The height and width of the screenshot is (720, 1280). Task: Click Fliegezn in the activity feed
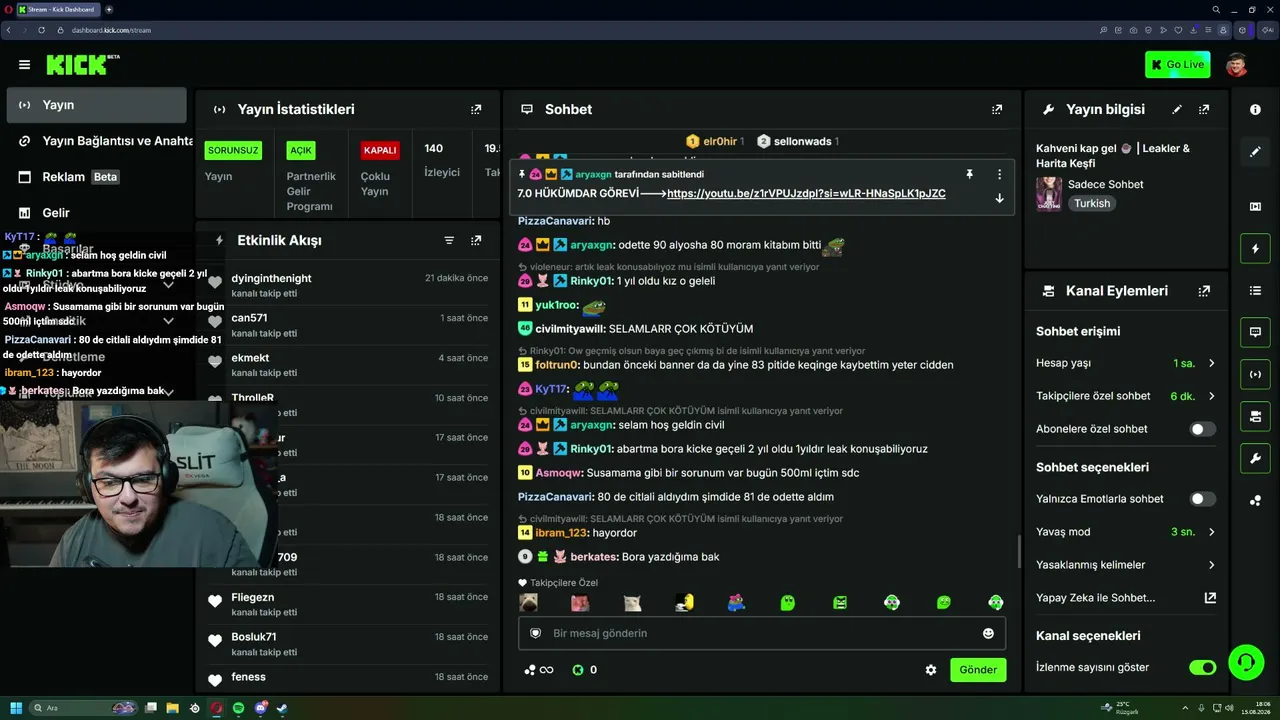252,597
